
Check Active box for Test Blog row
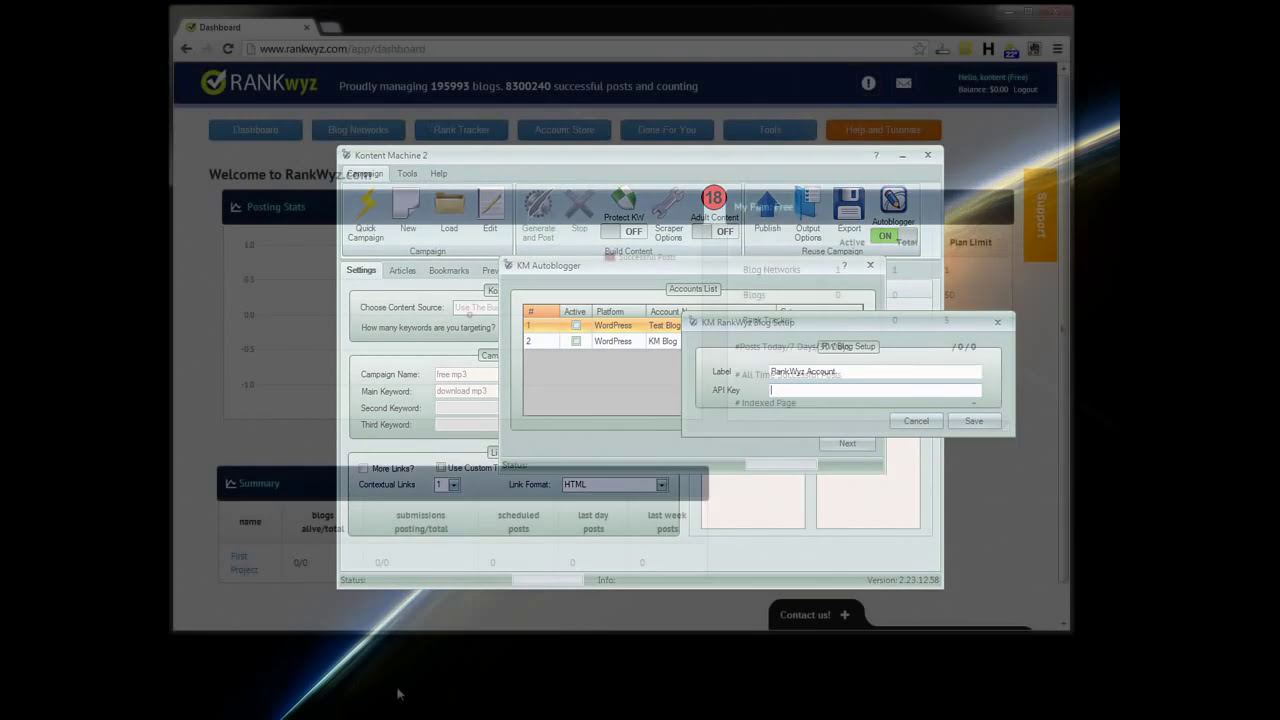pos(576,326)
